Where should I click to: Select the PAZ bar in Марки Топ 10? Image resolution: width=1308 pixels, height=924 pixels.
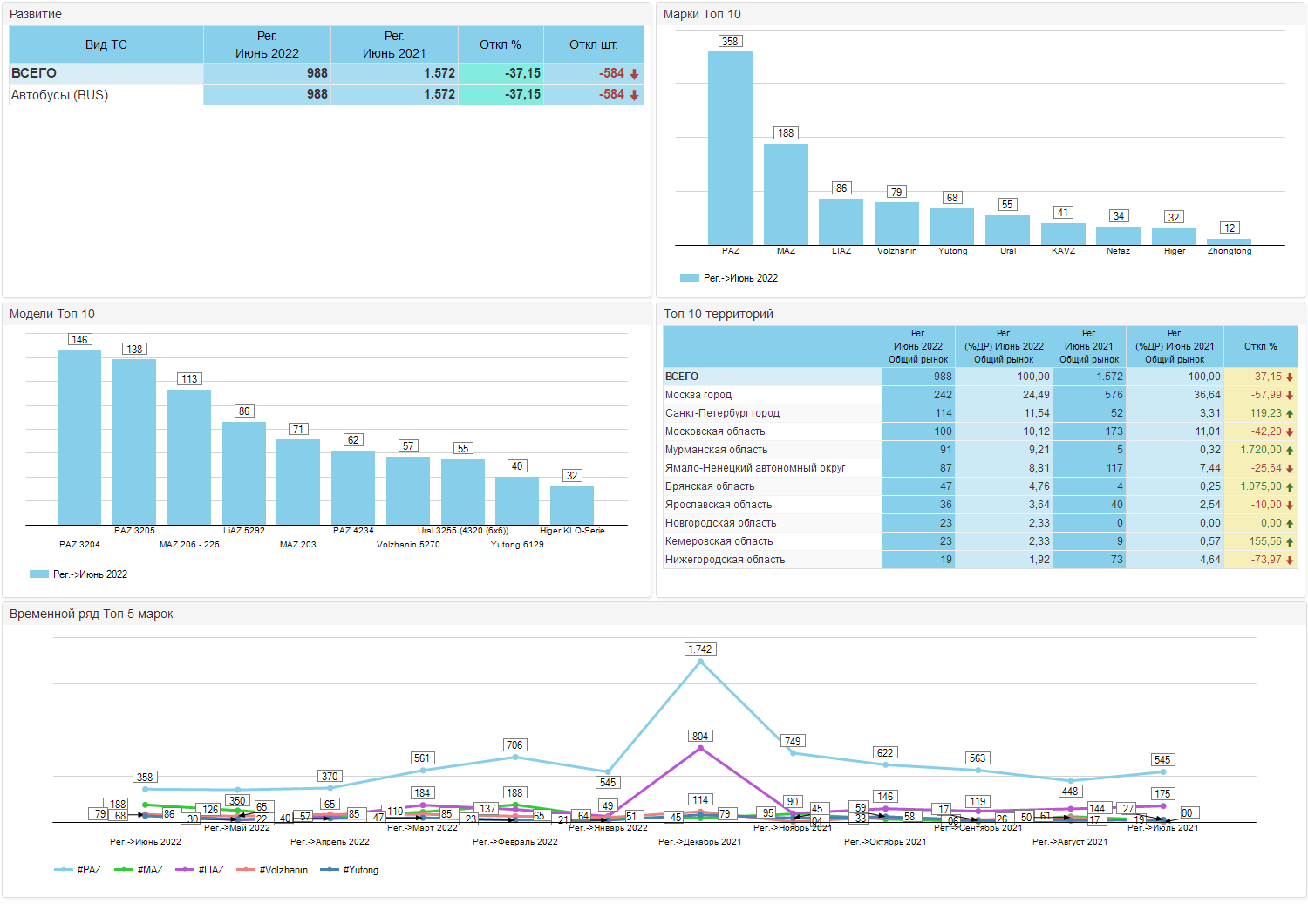730,148
